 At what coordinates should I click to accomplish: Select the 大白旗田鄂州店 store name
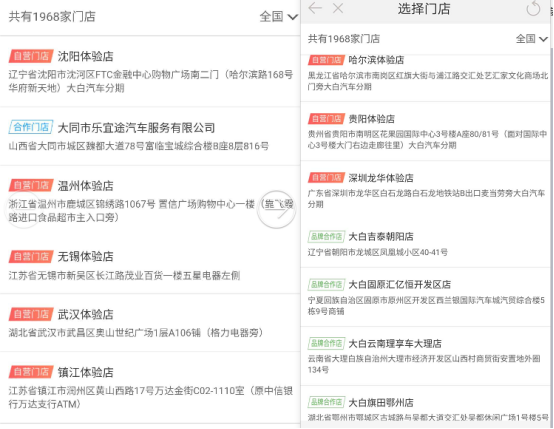pyautogui.click(x=381, y=402)
